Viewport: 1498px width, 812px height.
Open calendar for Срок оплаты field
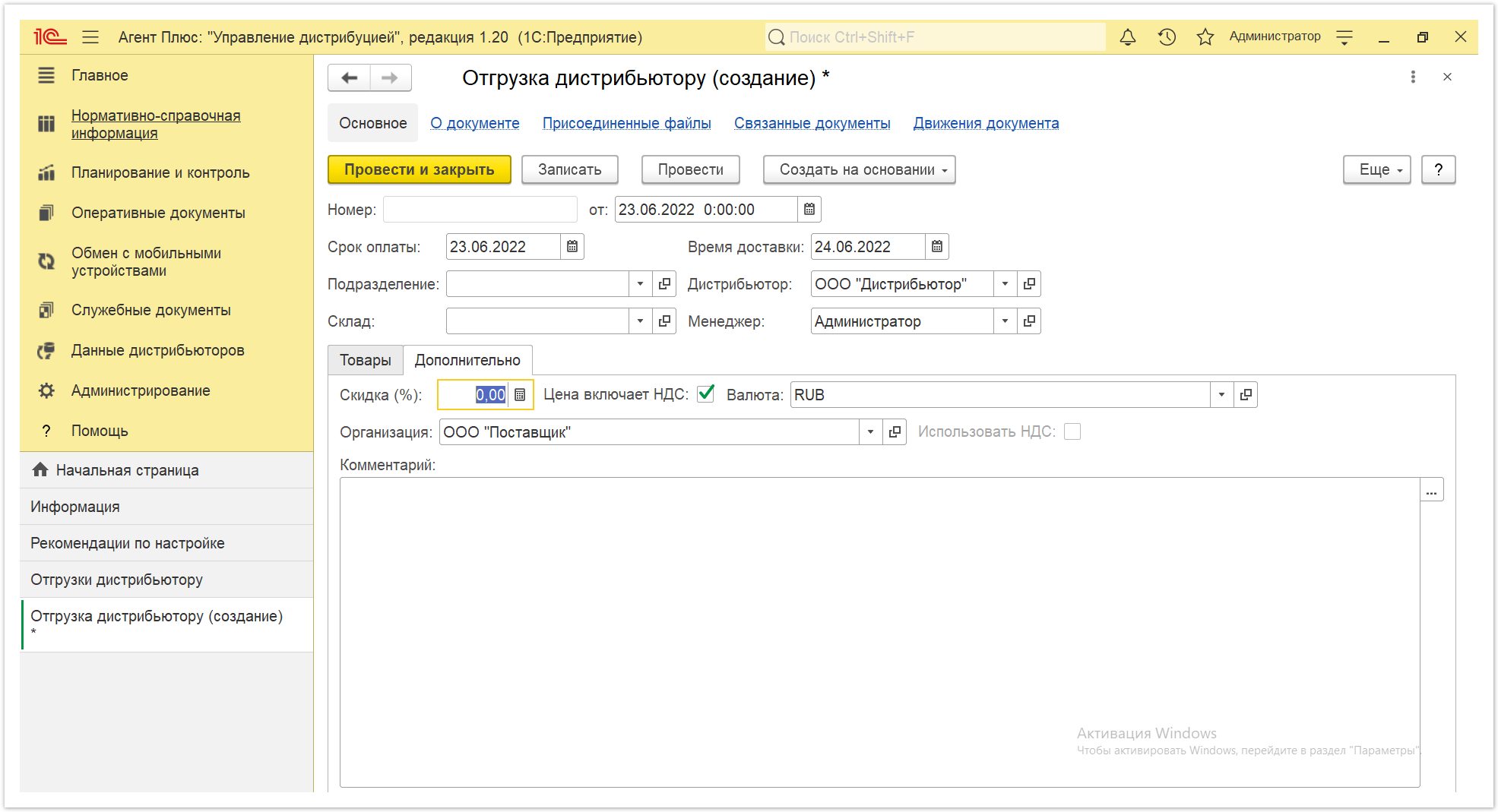click(x=572, y=247)
